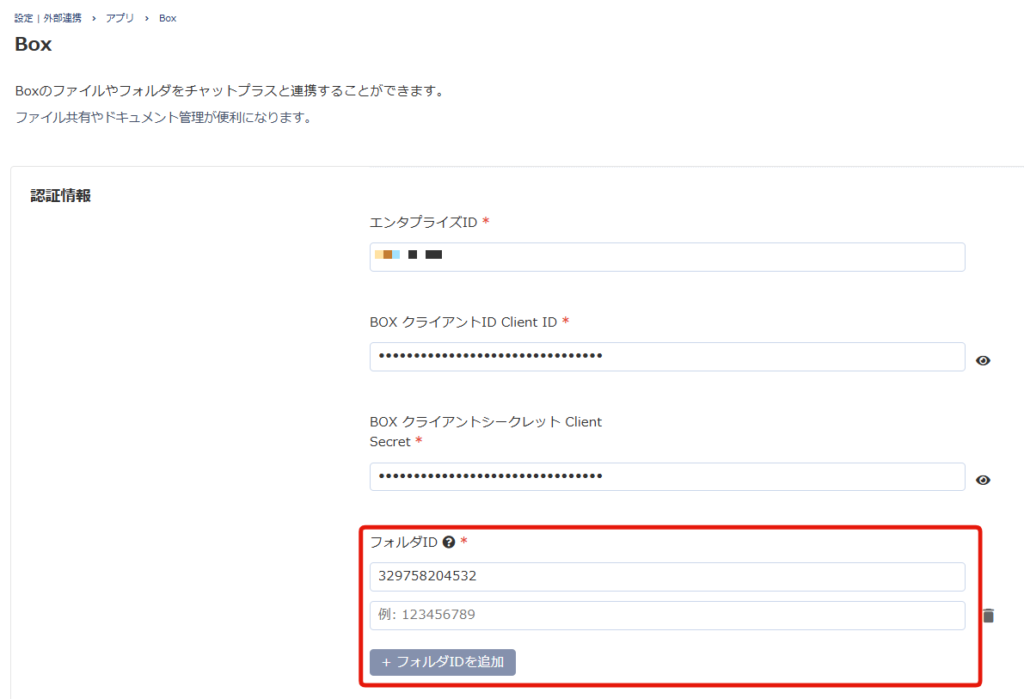
Task: Focus the エンタプライズID input field
Action: coord(667,257)
